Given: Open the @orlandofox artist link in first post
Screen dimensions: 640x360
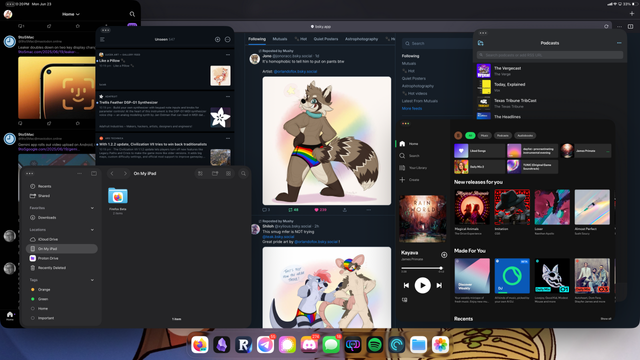Looking at the screenshot, I should [295, 71].
